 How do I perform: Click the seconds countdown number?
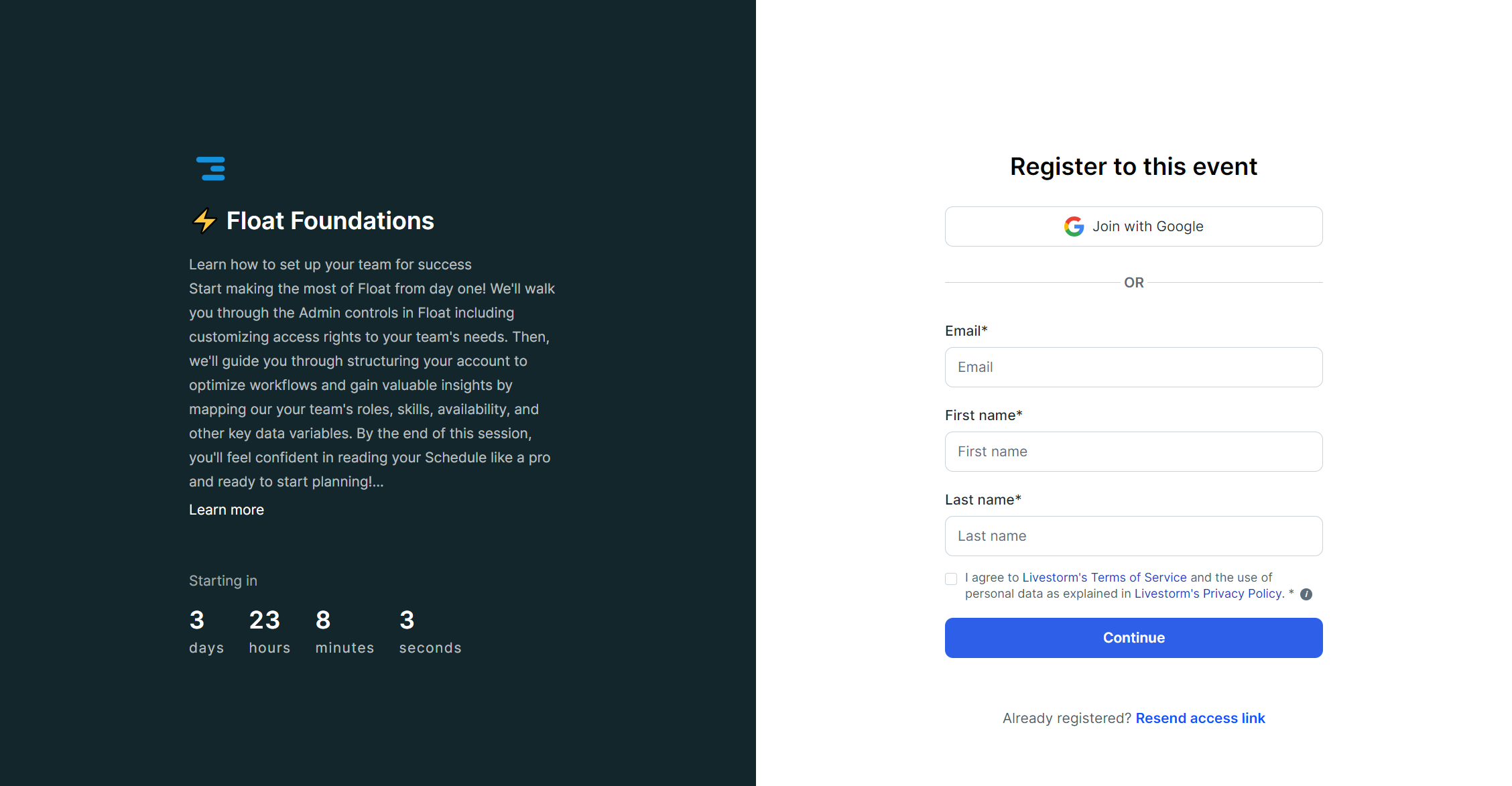coord(407,620)
